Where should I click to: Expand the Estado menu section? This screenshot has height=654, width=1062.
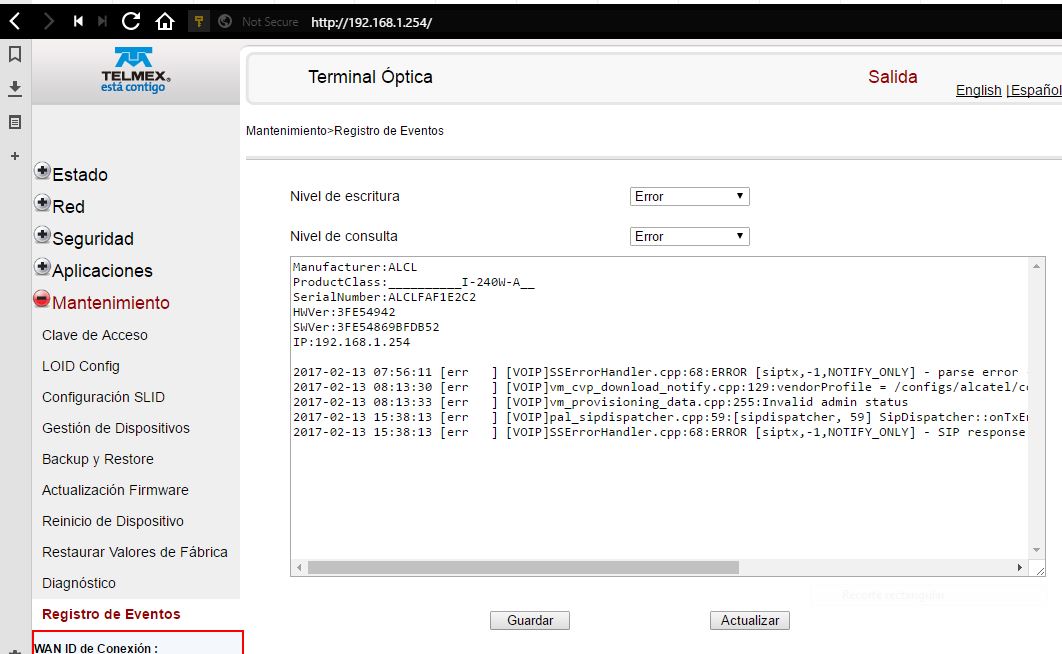click(42, 172)
